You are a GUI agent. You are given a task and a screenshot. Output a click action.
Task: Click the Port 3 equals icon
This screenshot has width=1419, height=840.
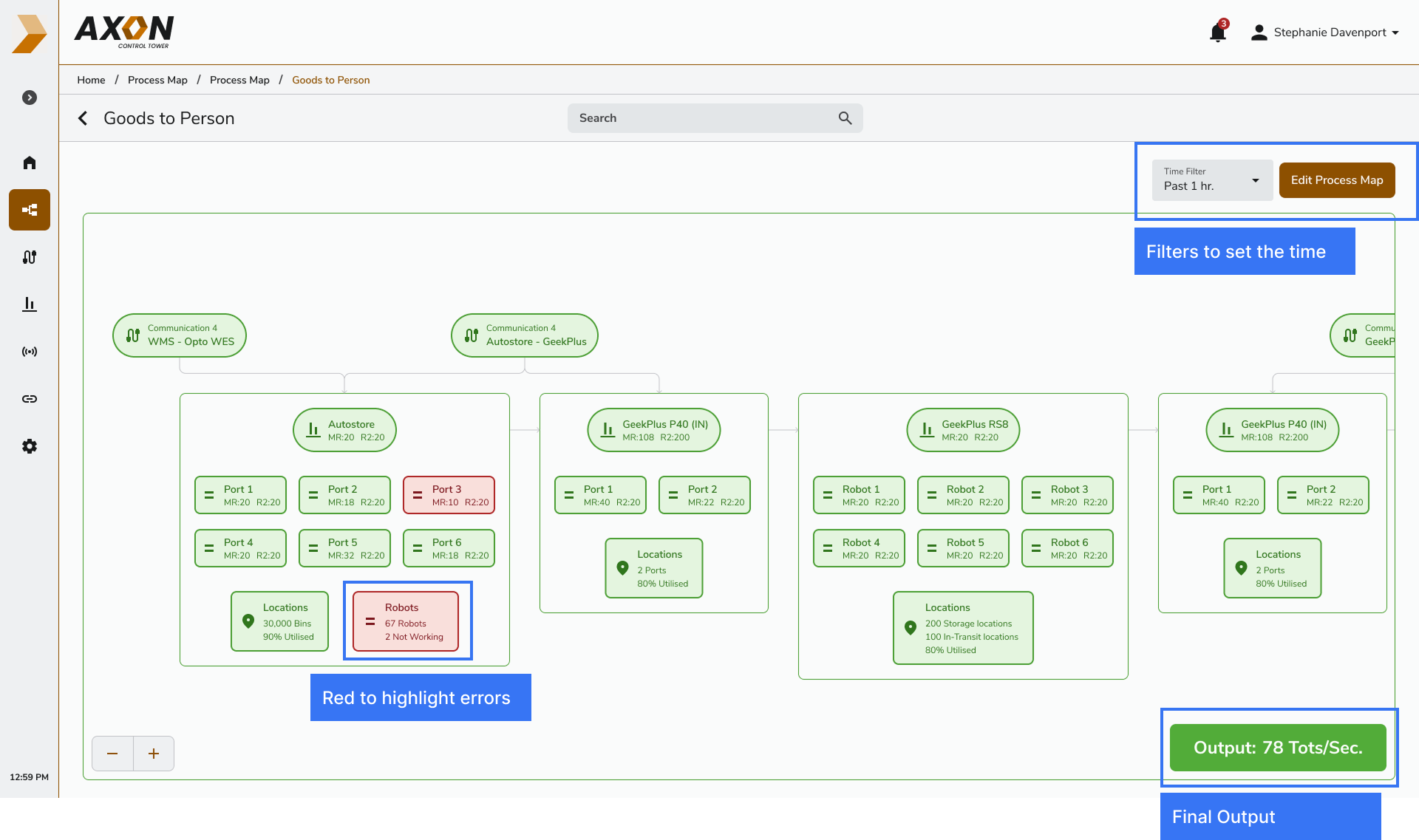418,495
